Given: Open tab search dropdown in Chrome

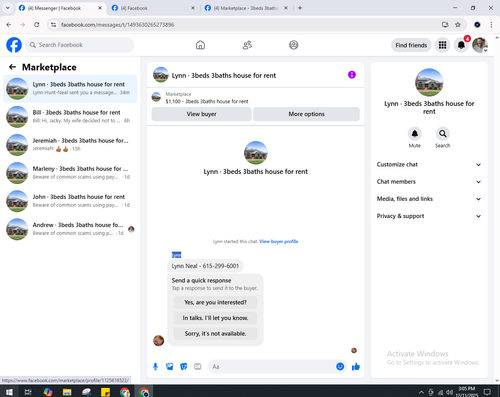Looking at the screenshot, I should [x=8, y=8].
